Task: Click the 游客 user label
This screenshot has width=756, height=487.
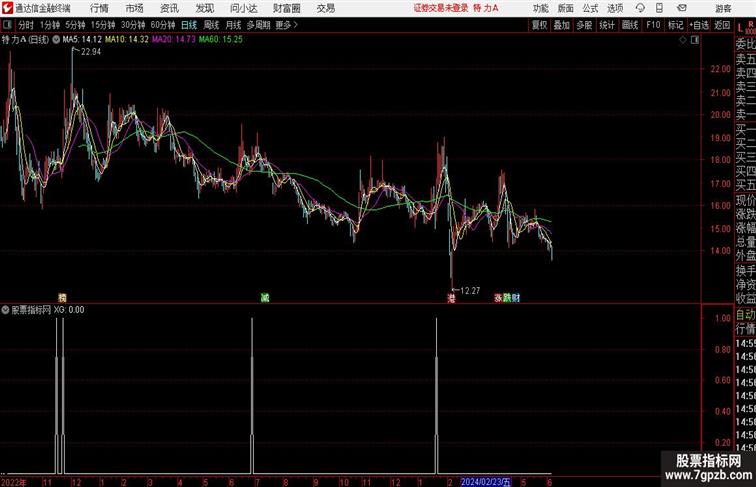Action: tap(723, 8)
